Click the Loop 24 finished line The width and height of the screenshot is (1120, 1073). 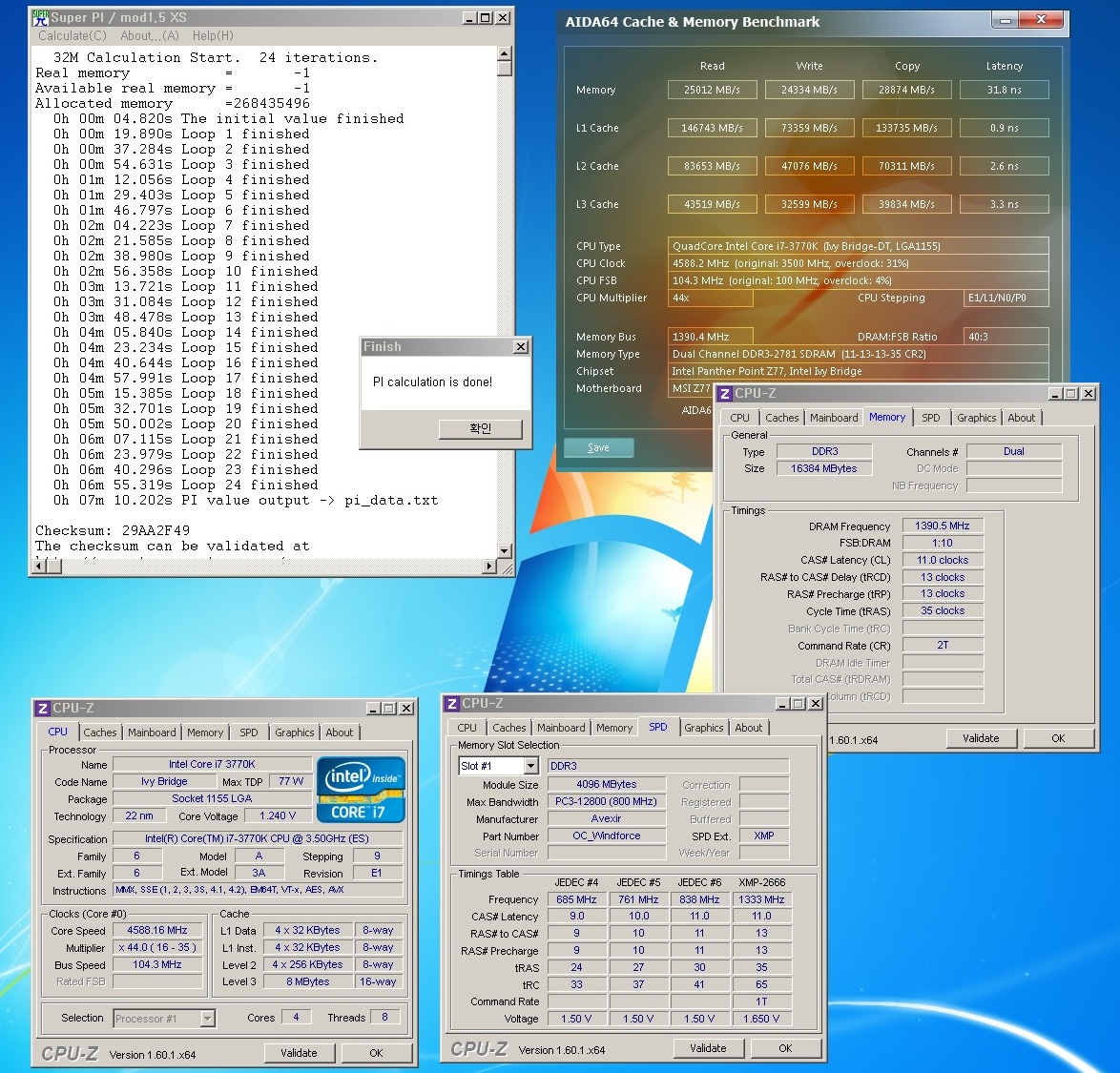185,485
